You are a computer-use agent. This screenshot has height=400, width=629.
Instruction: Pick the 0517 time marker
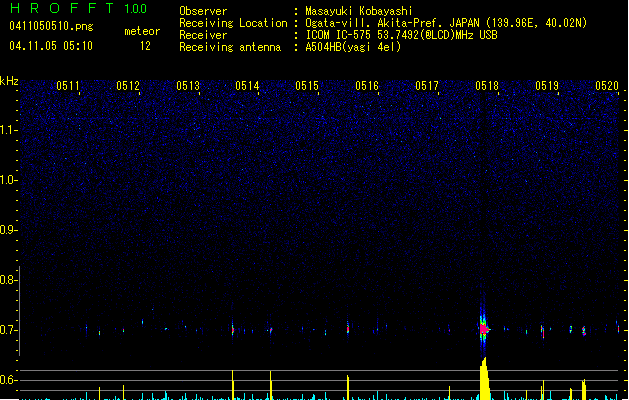tap(427, 87)
